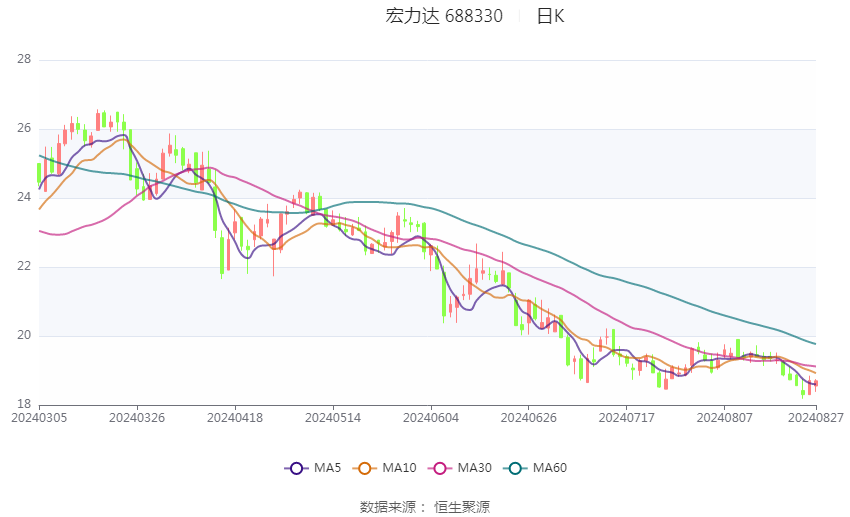This screenshot has height=517, width=850.
Task: Select the 20240326 date axis label
Action: tap(137, 418)
